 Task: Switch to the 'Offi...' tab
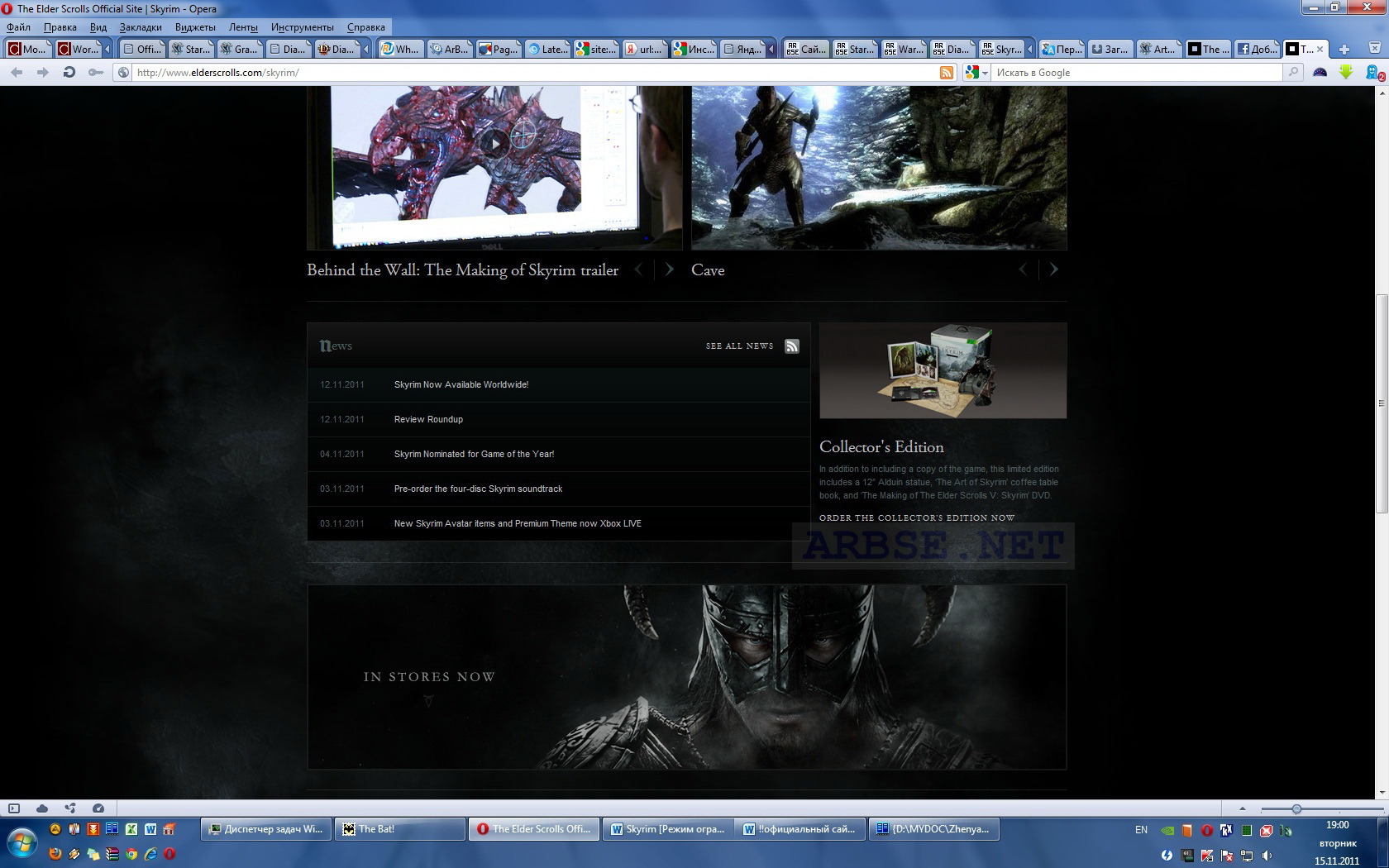141,50
